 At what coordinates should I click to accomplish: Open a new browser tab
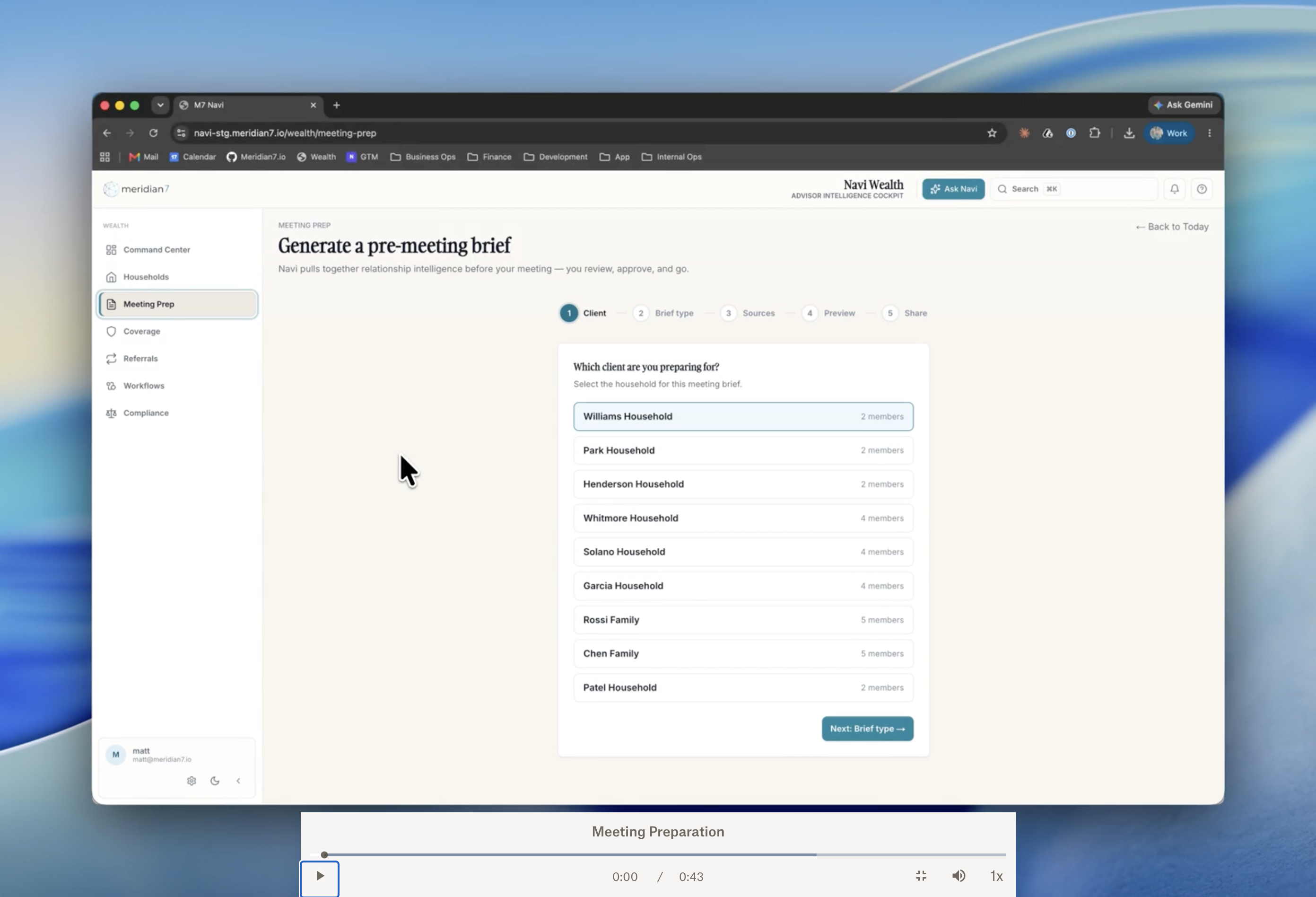click(336, 106)
